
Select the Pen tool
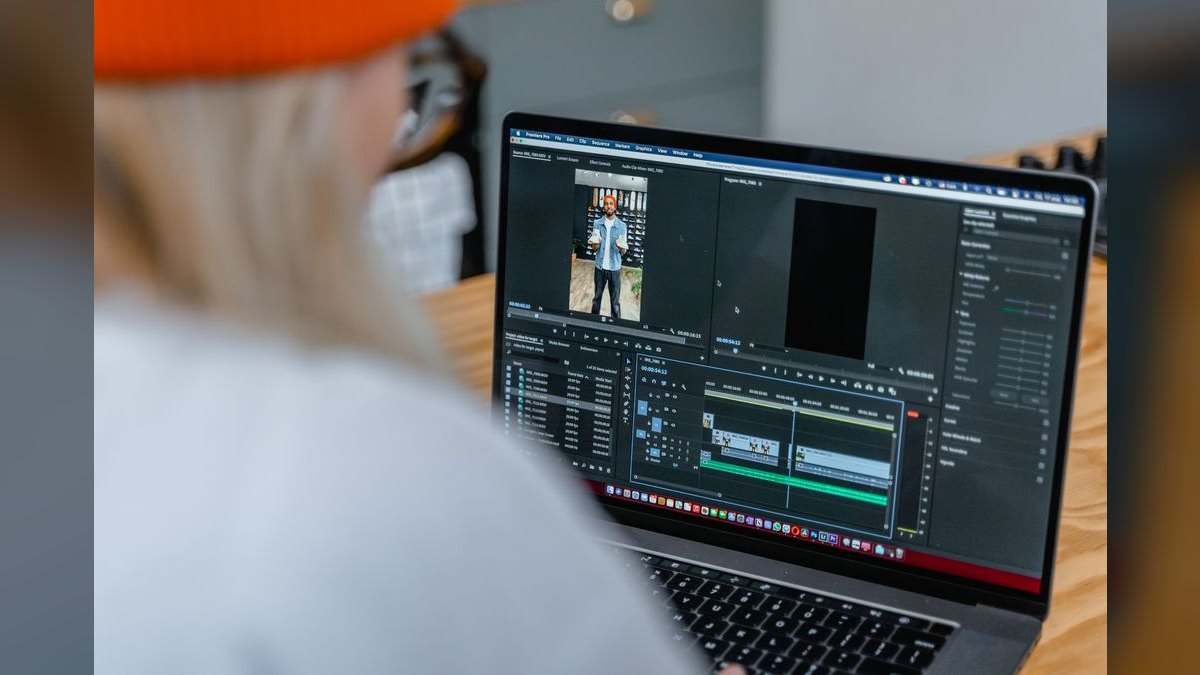(626, 403)
